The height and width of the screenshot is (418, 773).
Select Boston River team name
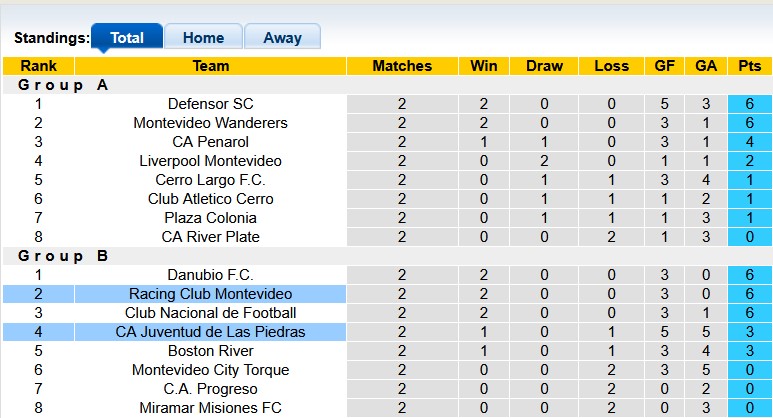tap(210, 351)
